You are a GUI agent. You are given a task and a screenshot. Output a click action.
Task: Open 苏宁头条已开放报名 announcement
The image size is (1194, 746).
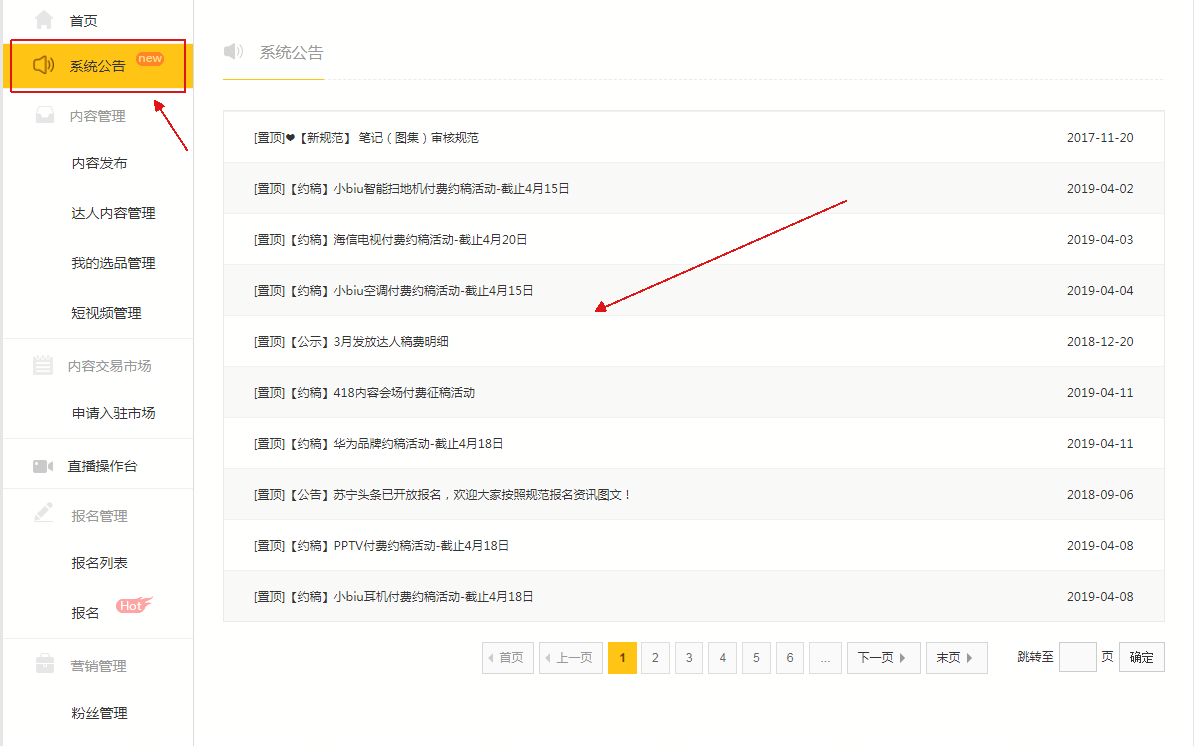point(442,495)
